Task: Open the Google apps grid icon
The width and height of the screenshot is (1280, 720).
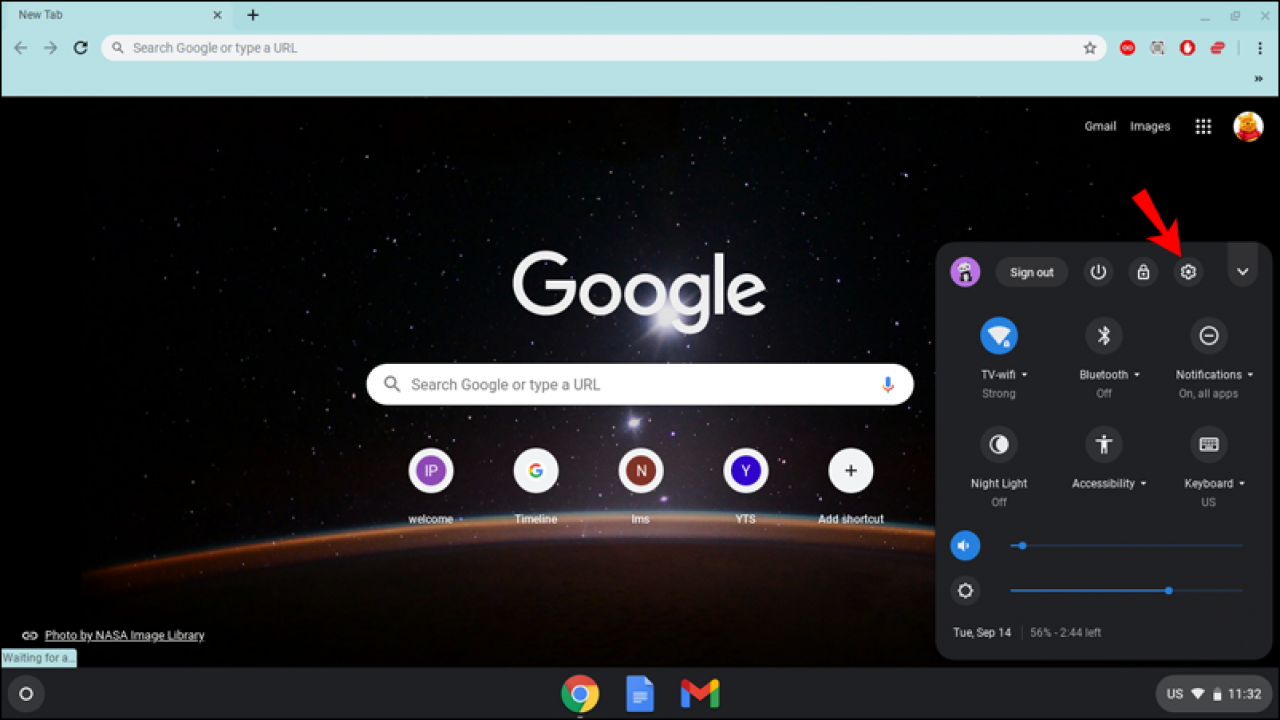Action: coord(1203,126)
